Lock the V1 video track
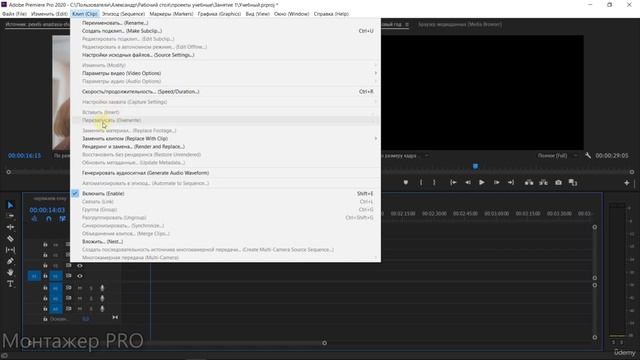Screen dimensions: 640x360 (45, 276)
